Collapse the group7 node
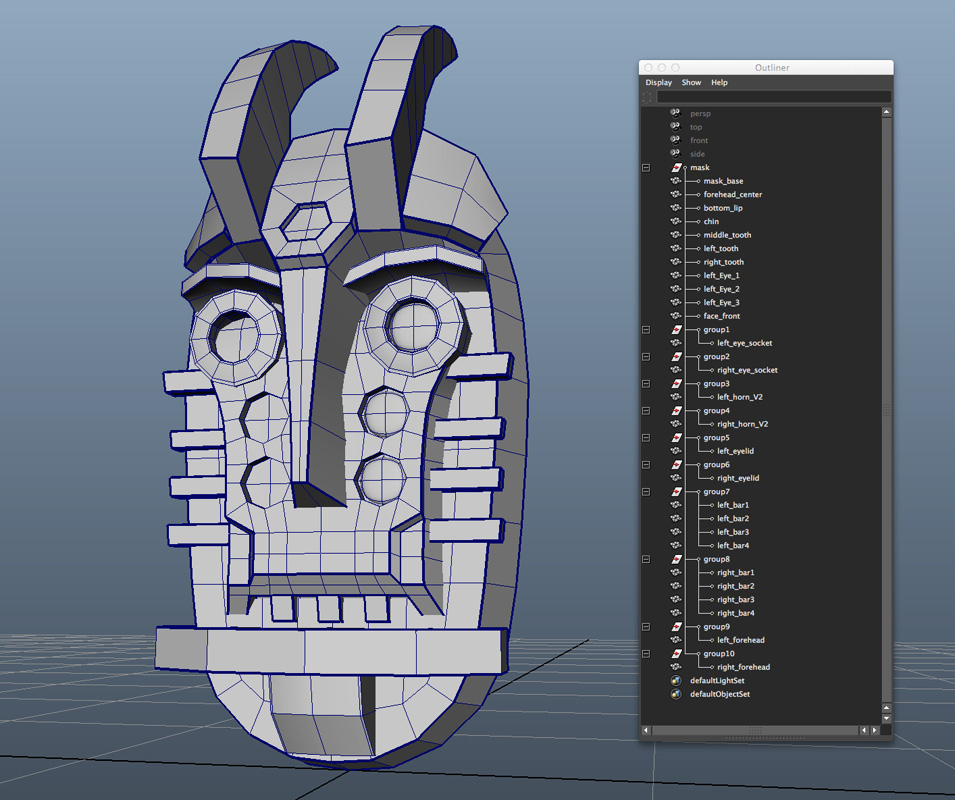 coord(646,491)
